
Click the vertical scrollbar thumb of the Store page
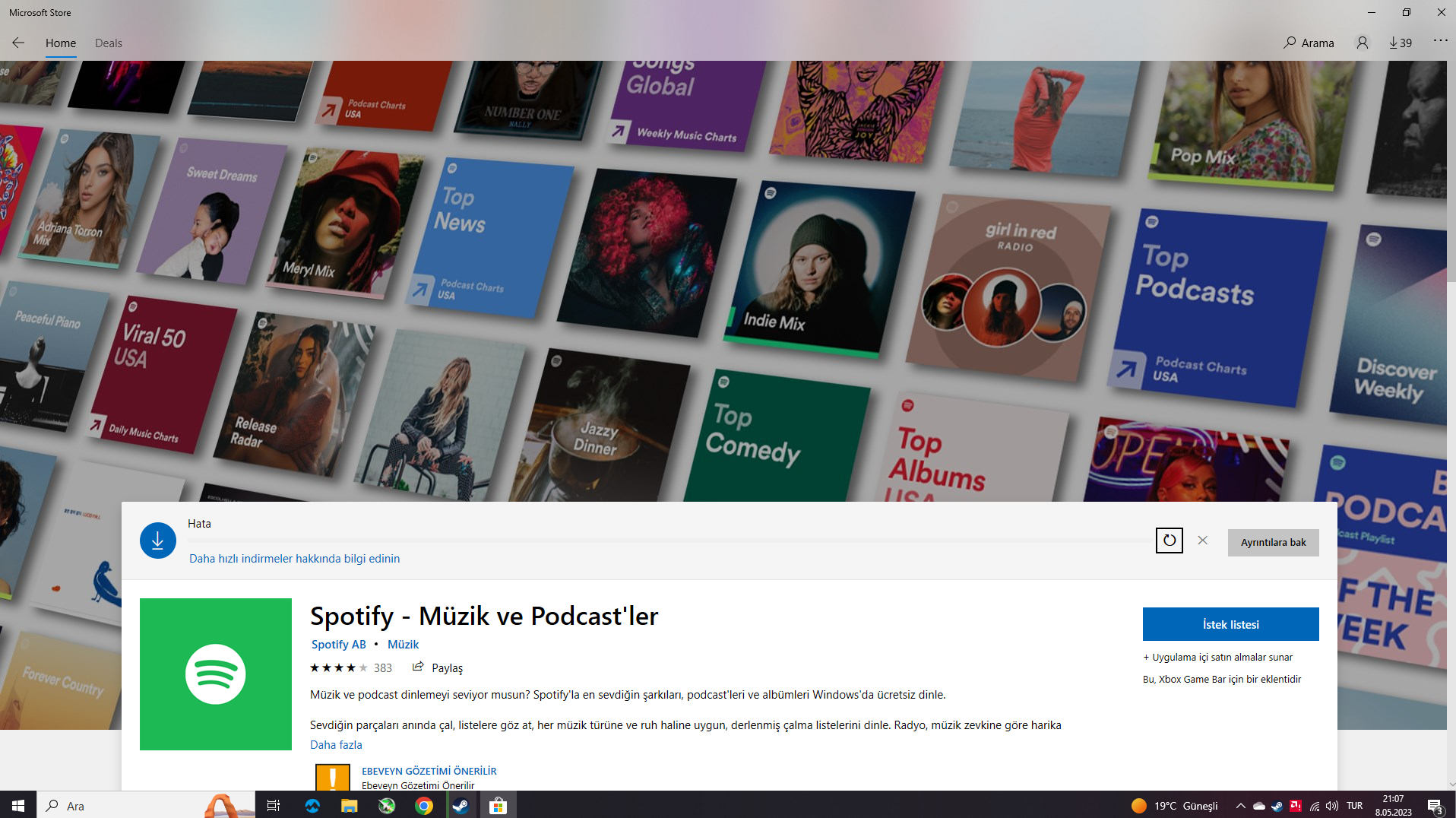pos(1451,171)
